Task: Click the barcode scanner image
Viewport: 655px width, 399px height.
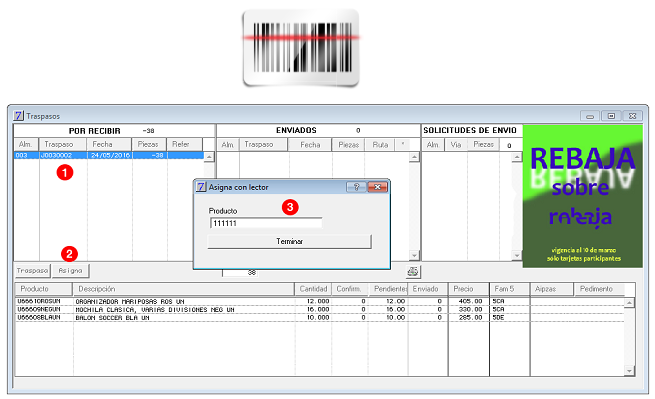Action: click(301, 48)
